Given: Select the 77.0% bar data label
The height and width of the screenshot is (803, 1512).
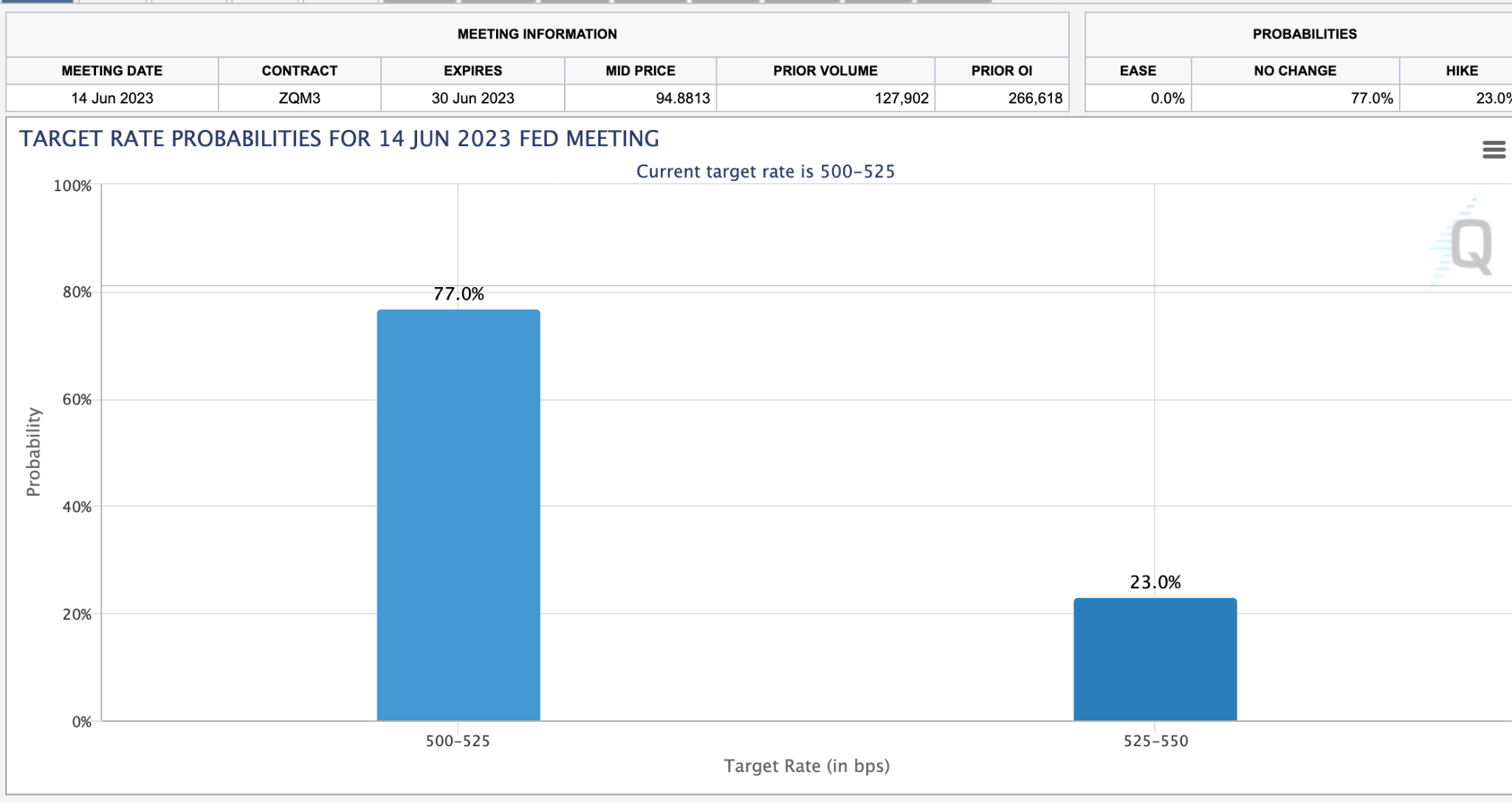Looking at the screenshot, I should tap(458, 294).
